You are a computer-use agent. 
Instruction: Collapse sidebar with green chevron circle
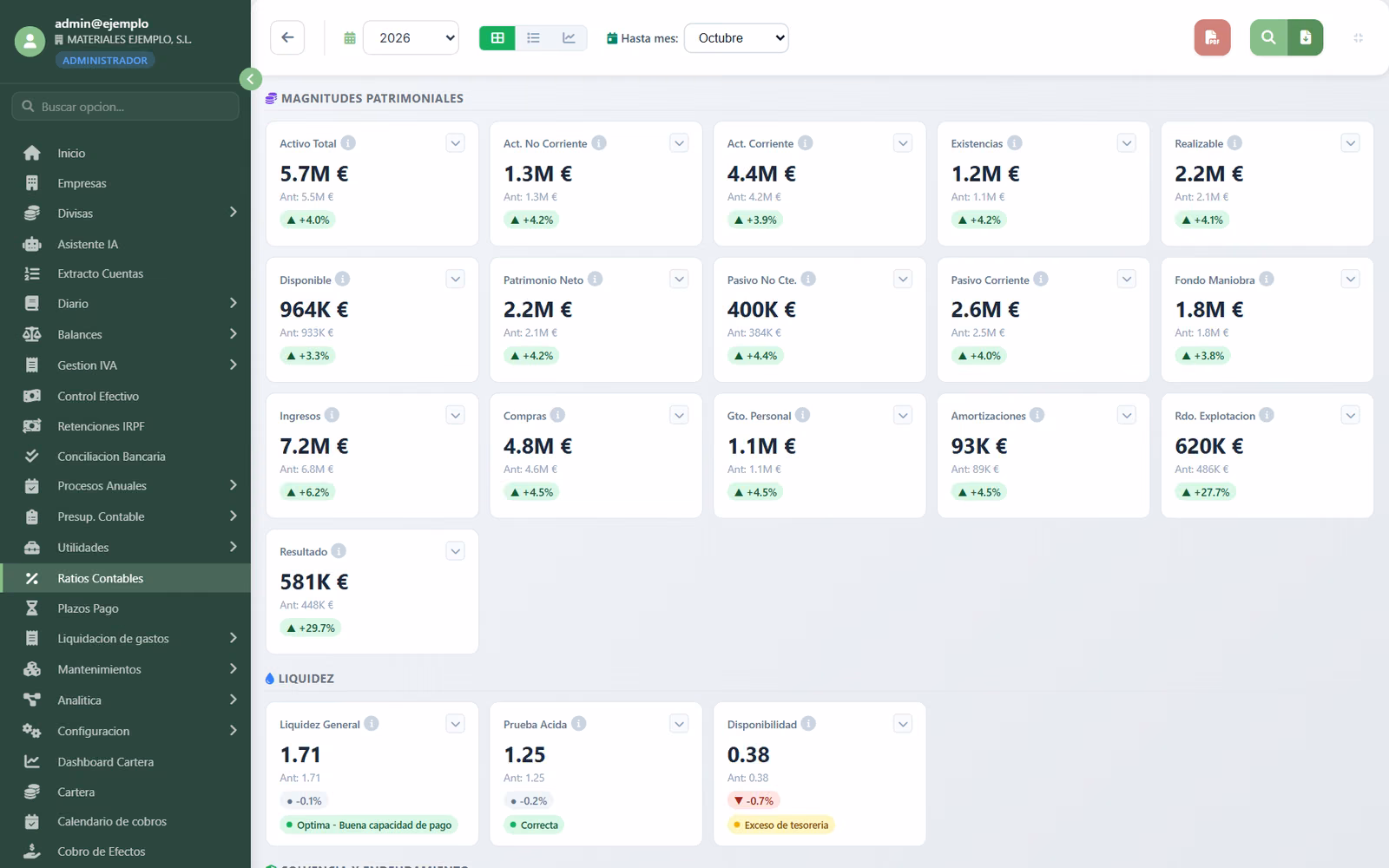pos(250,79)
